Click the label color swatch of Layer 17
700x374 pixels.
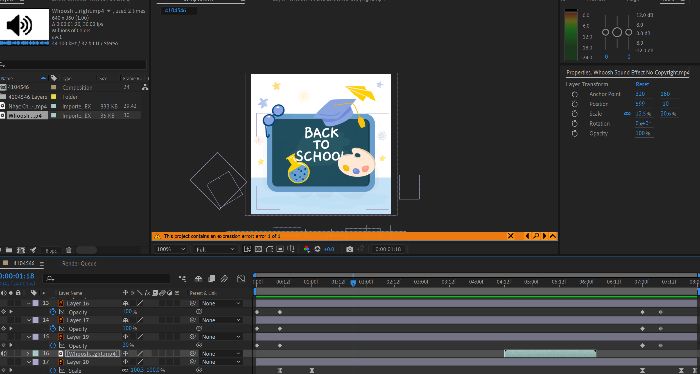point(36,320)
